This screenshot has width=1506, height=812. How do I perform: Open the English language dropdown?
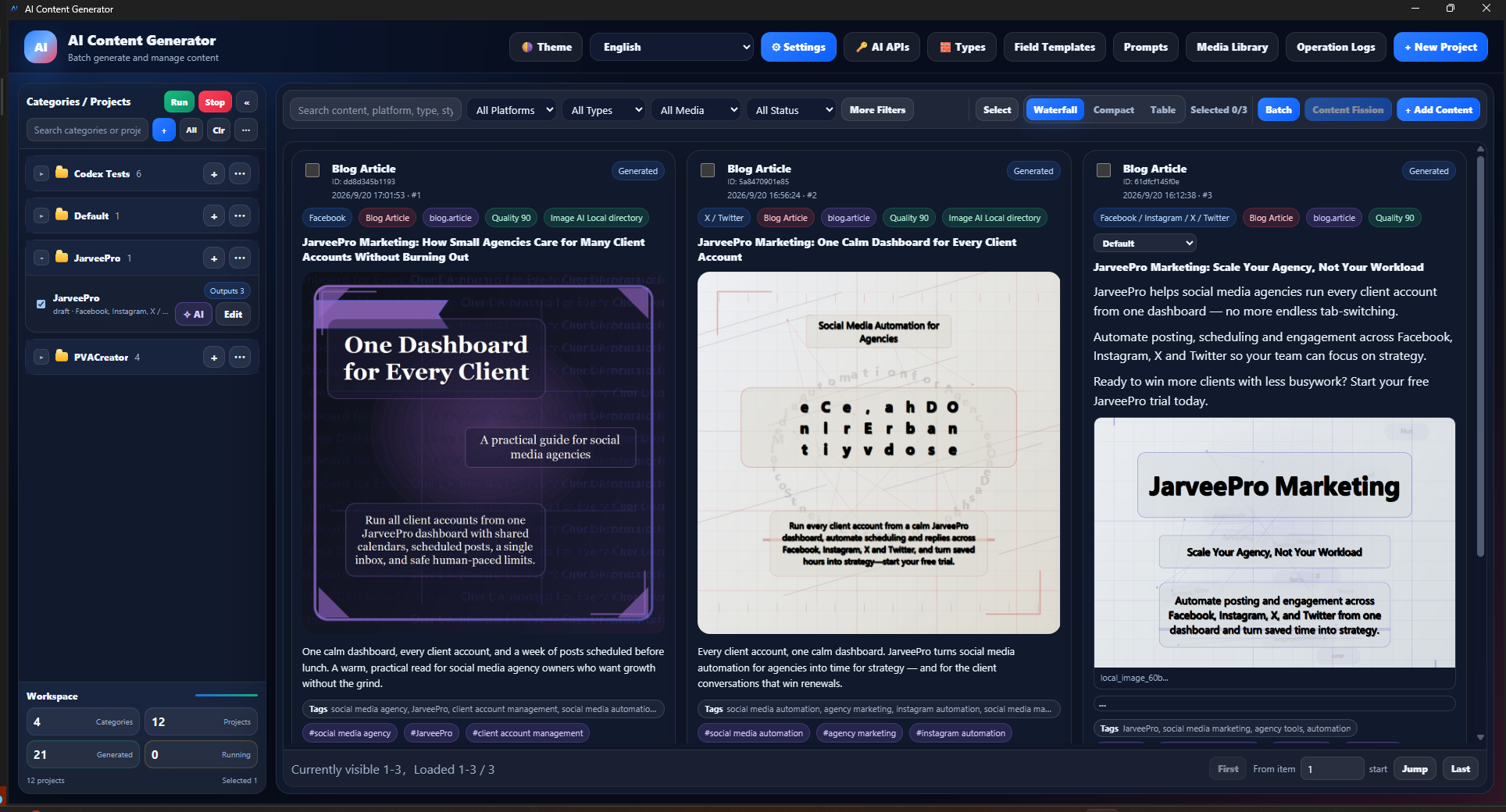672,47
